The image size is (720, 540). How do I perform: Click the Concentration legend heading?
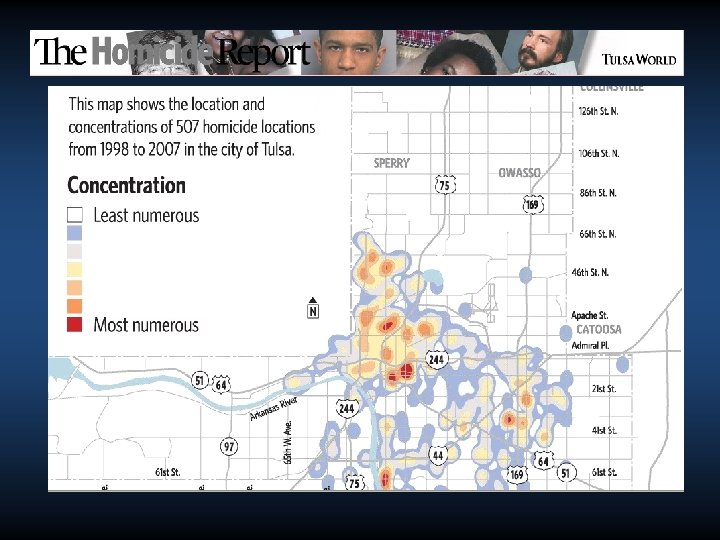click(x=126, y=185)
